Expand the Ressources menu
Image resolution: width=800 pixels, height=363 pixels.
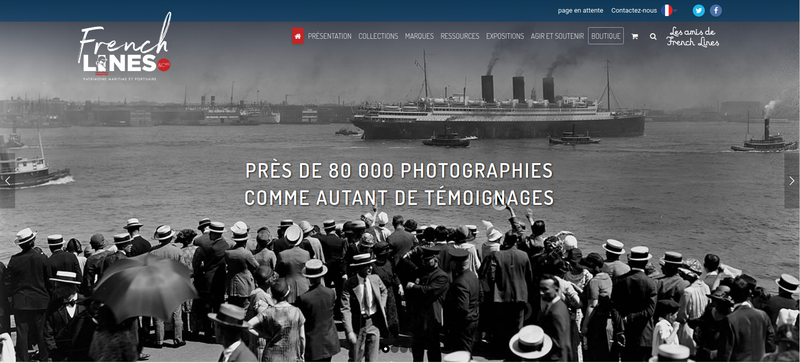click(460, 36)
